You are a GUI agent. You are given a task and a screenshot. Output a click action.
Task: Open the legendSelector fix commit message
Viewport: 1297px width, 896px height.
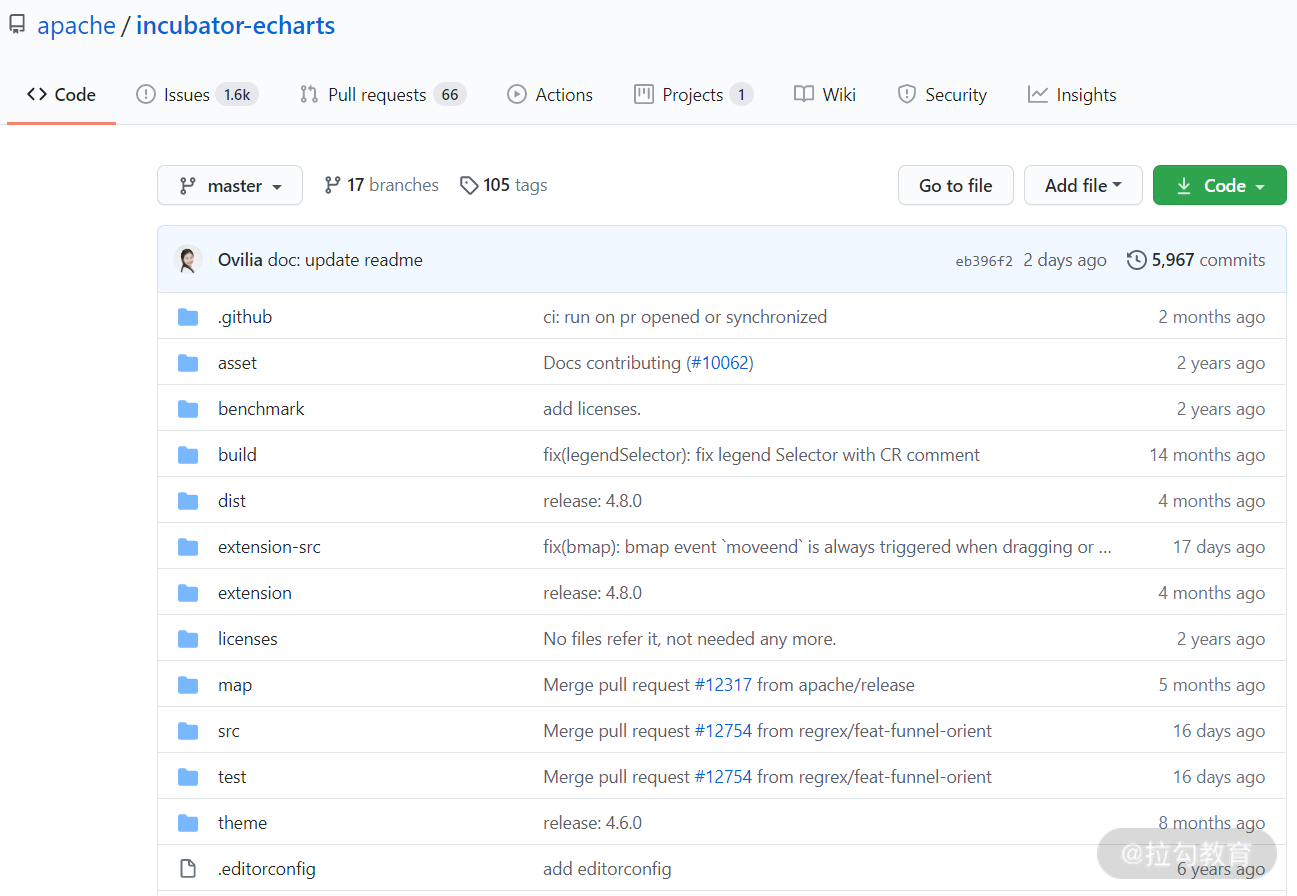pyautogui.click(x=761, y=455)
